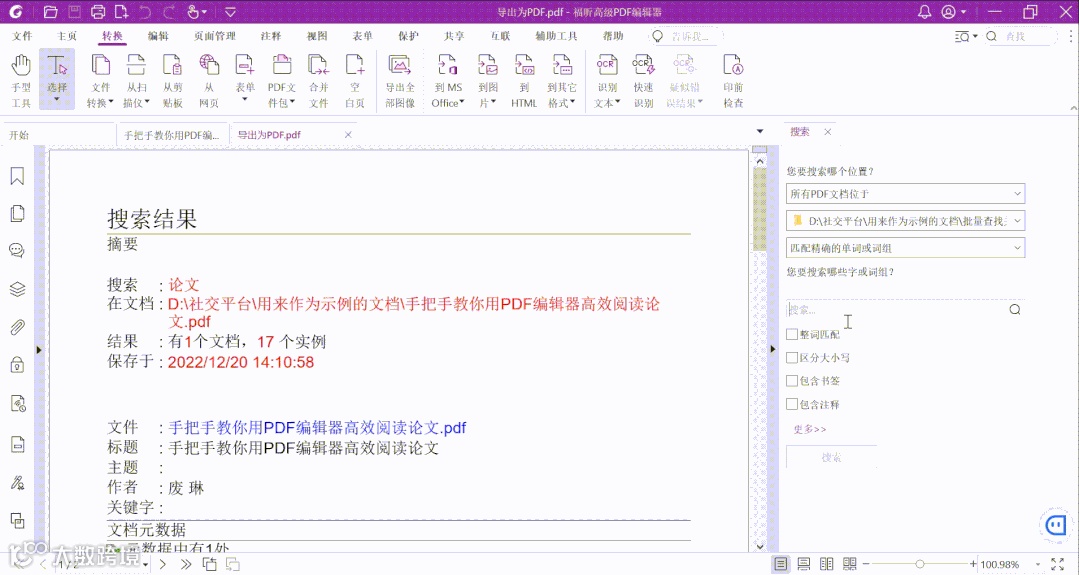This screenshot has height=575, width=1079.
Task: Switch to Home (主页) ribbon tab
Action: pyautogui.click(x=67, y=36)
